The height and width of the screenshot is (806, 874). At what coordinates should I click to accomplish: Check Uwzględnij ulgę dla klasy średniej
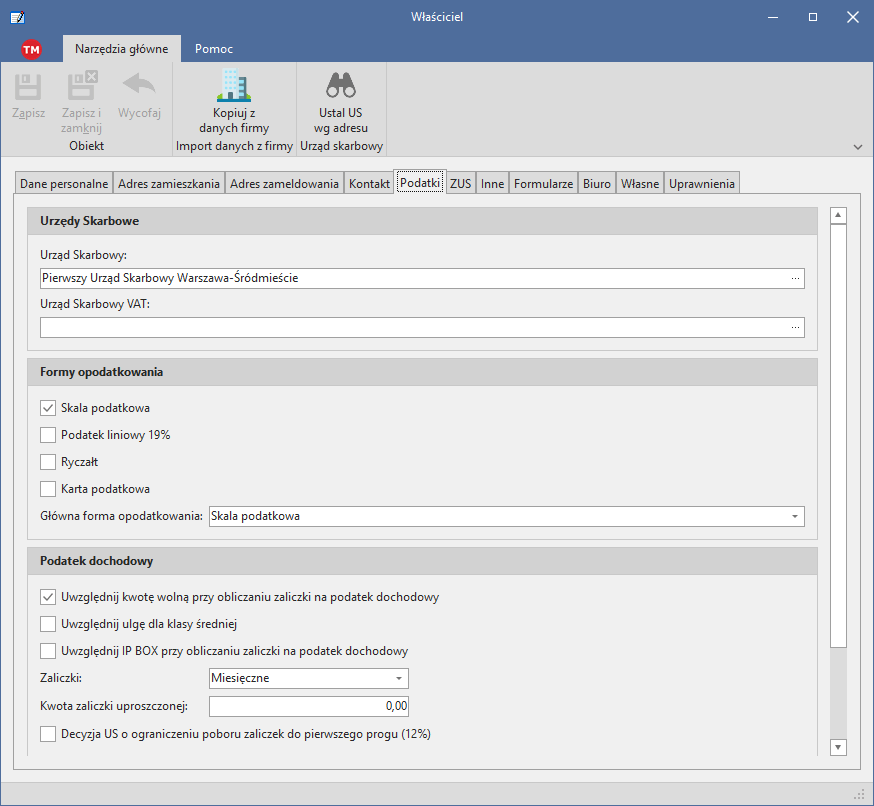click(48, 624)
